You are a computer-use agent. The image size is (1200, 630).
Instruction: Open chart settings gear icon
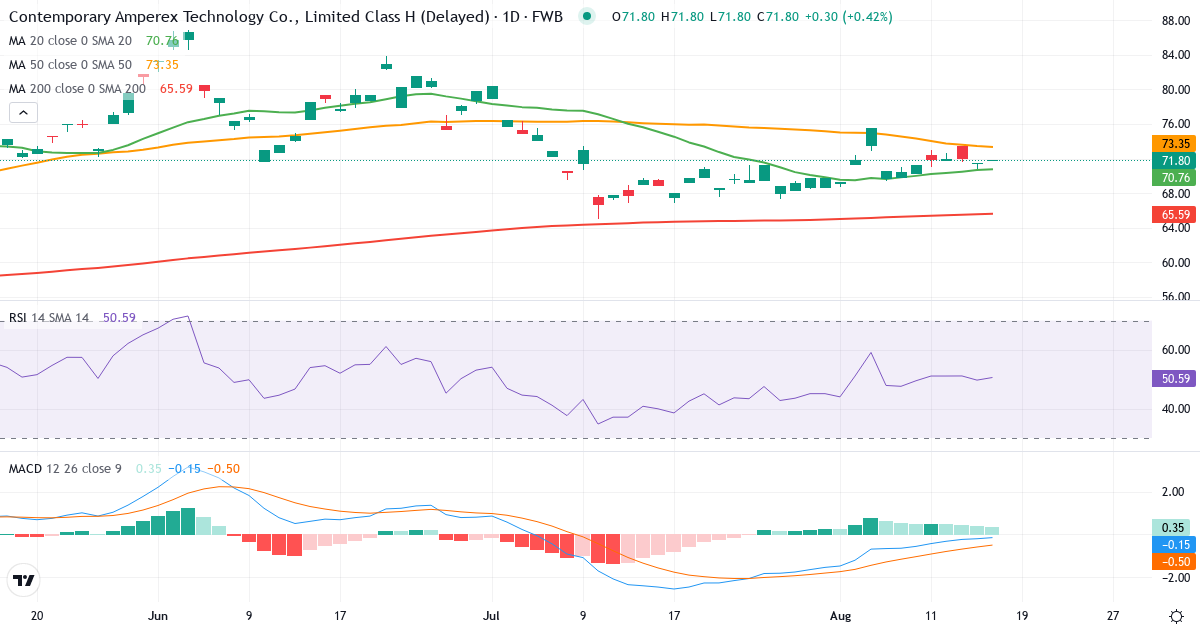click(x=1177, y=615)
